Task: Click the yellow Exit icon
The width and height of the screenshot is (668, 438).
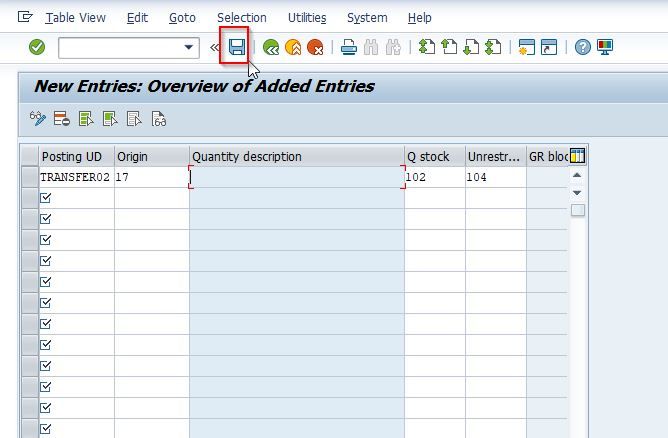Action: pyautogui.click(x=293, y=47)
